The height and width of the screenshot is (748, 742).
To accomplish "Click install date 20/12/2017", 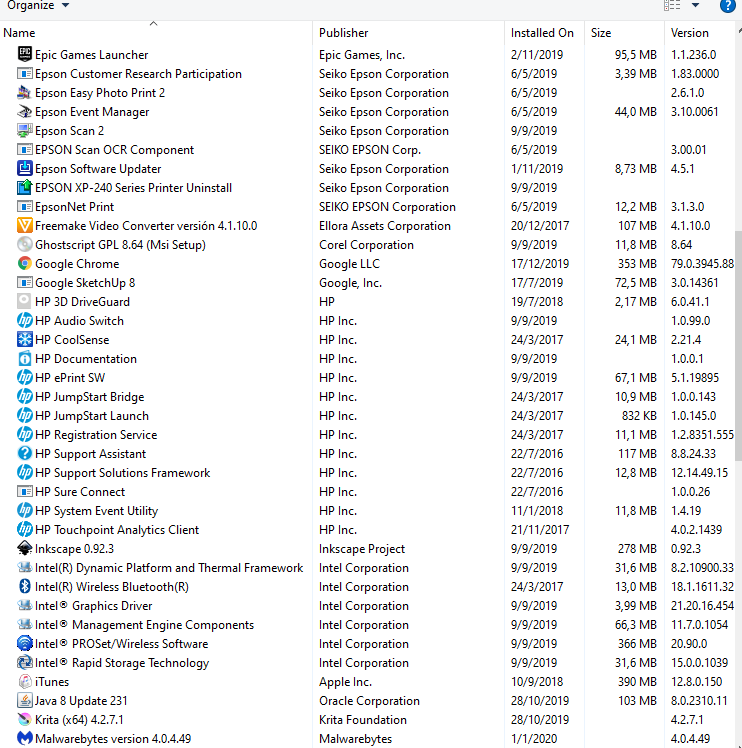I will [540, 226].
